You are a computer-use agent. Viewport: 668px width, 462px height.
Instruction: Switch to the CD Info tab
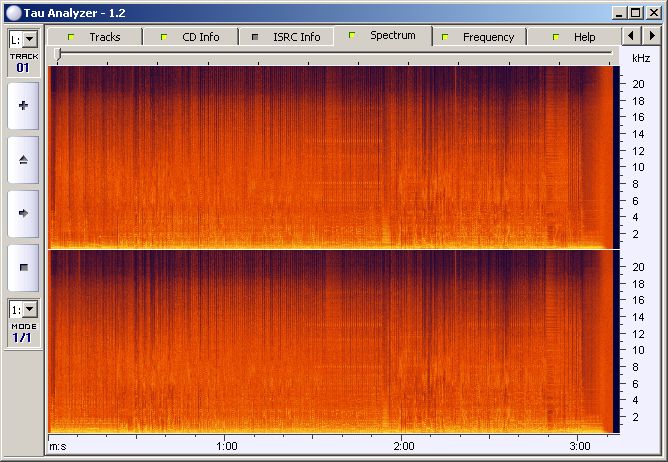190,37
